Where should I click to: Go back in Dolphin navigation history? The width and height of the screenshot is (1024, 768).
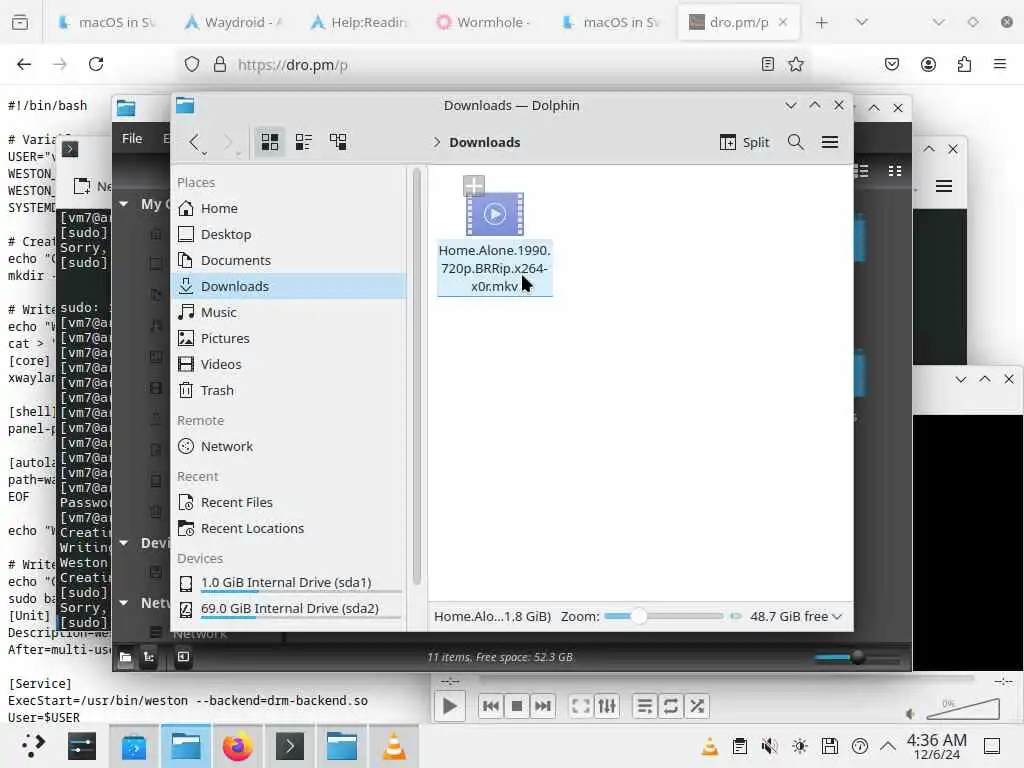click(x=194, y=142)
